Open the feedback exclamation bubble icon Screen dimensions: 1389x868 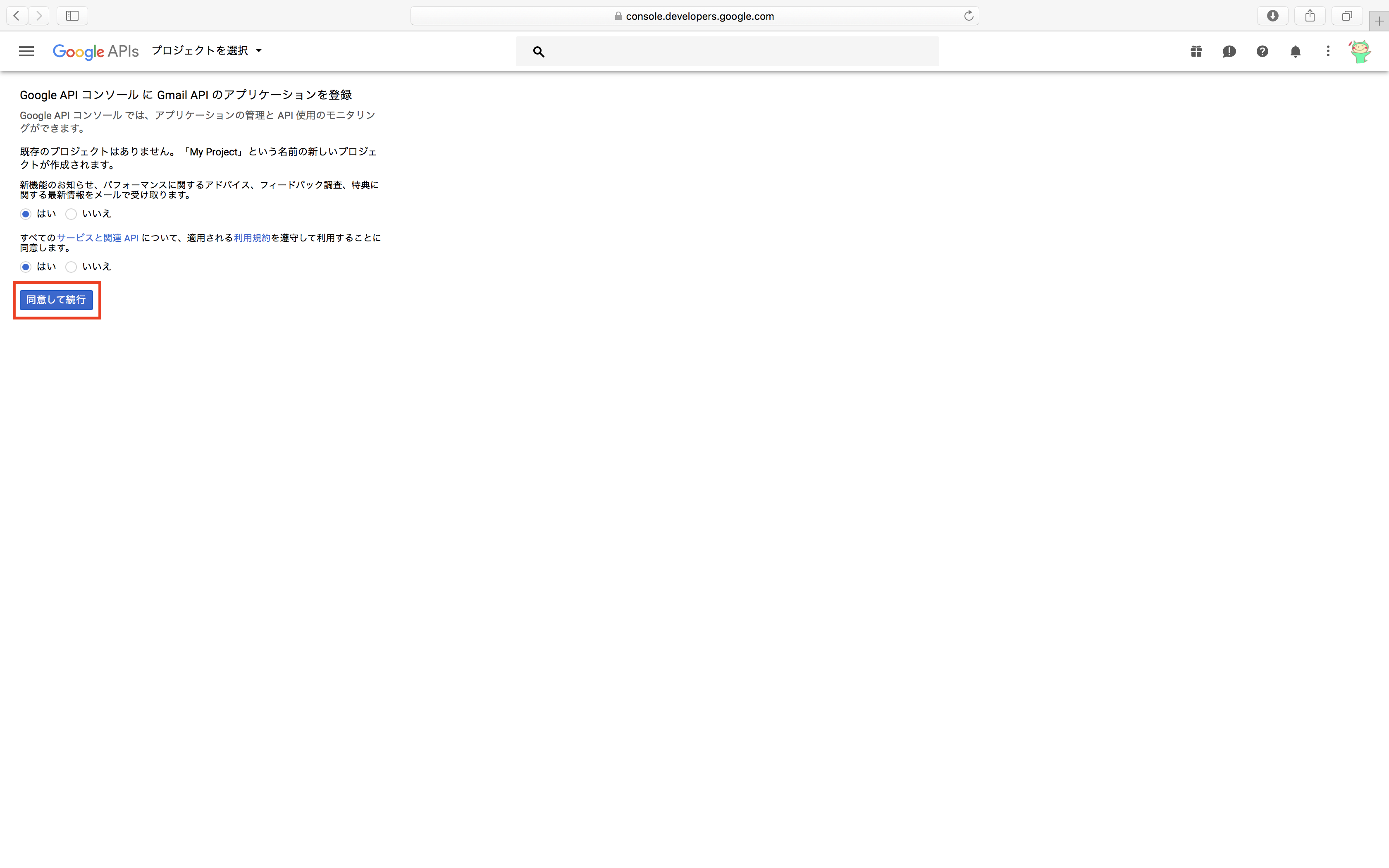(x=1229, y=51)
